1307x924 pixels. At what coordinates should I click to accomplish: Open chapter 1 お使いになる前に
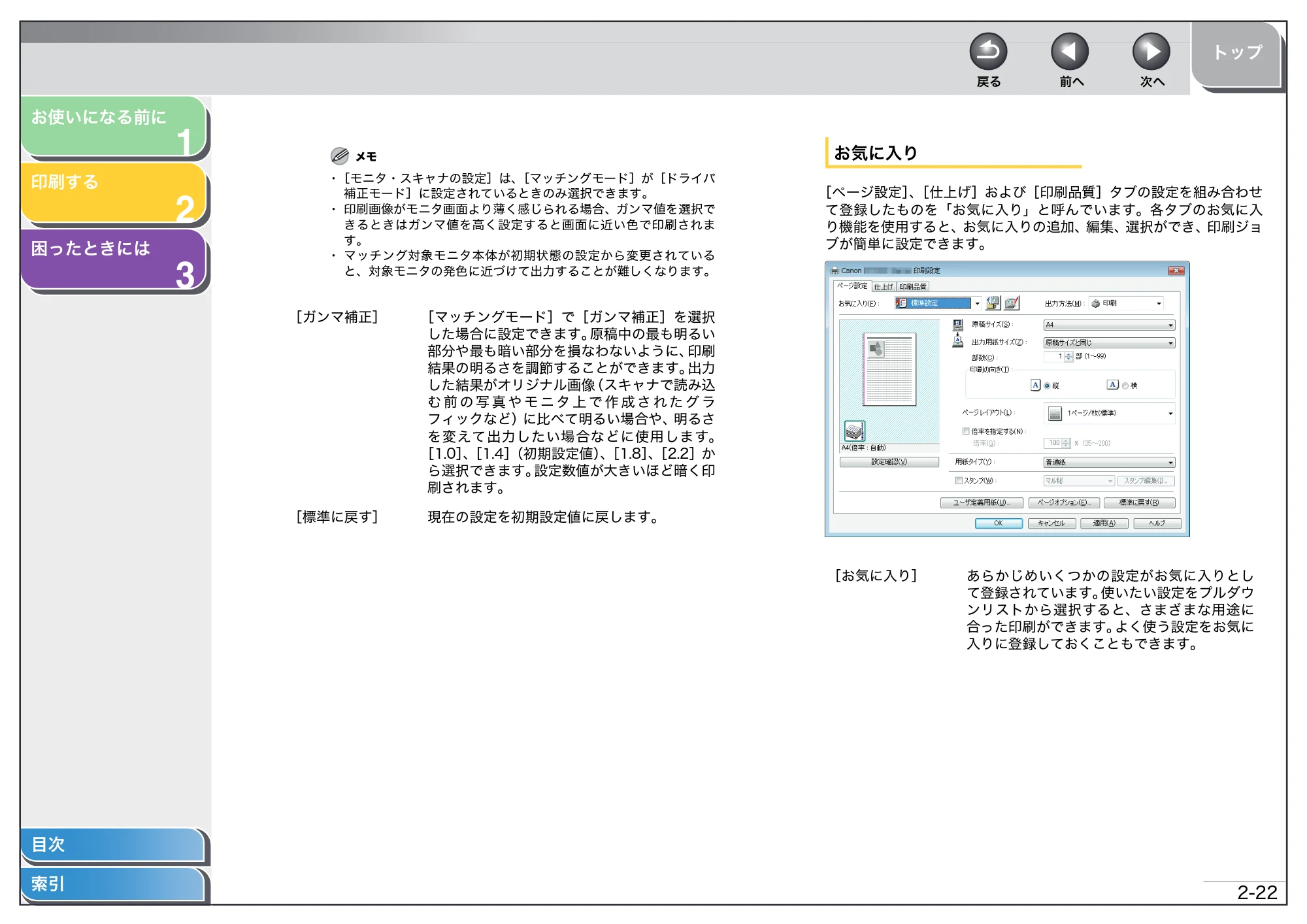[112, 126]
